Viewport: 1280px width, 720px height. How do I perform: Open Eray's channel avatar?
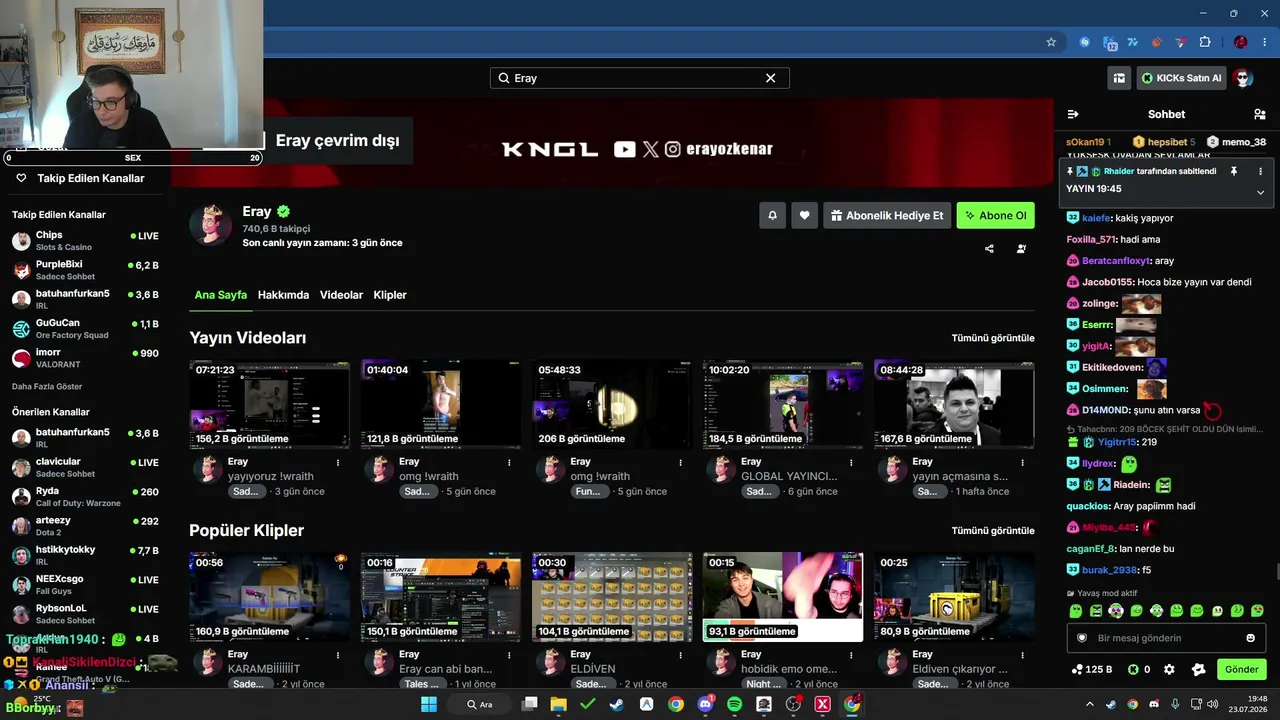point(211,225)
